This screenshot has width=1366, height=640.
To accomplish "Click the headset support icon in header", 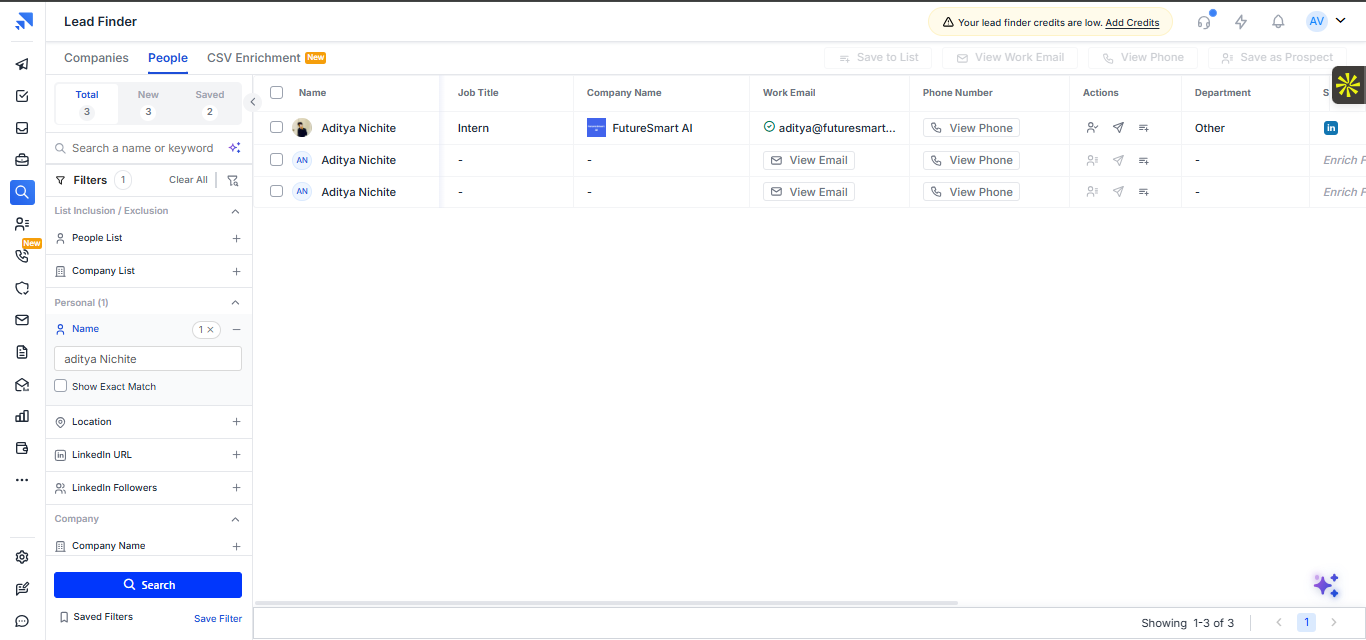I will (1204, 22).
